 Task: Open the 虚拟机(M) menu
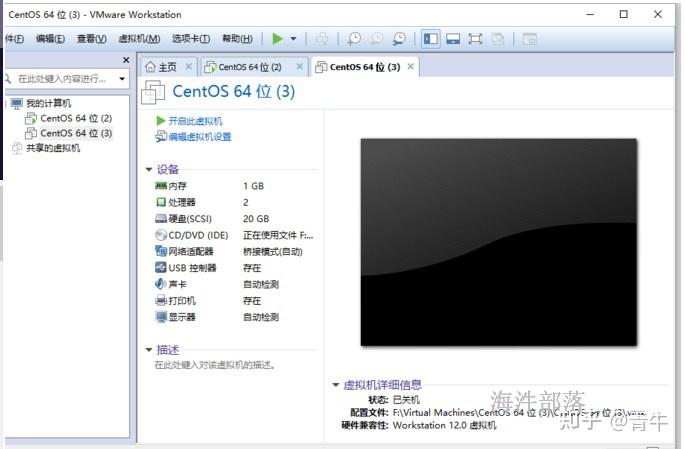pos(139,39)
